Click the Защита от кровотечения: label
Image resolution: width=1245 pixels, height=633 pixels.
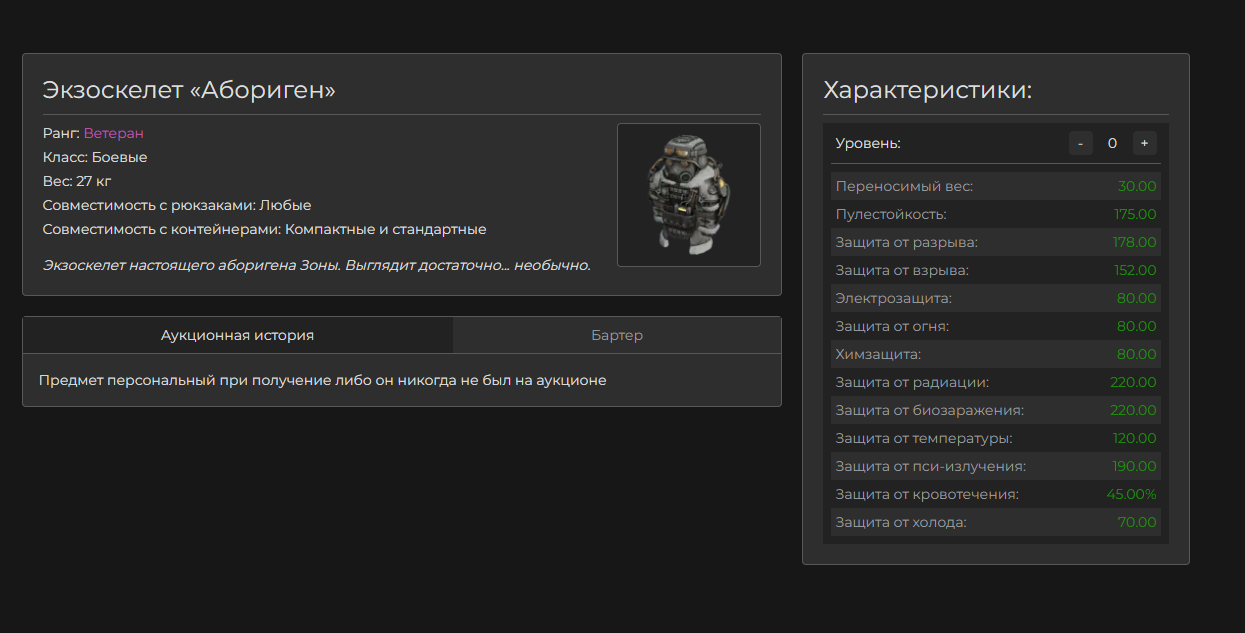pos(927,494)
